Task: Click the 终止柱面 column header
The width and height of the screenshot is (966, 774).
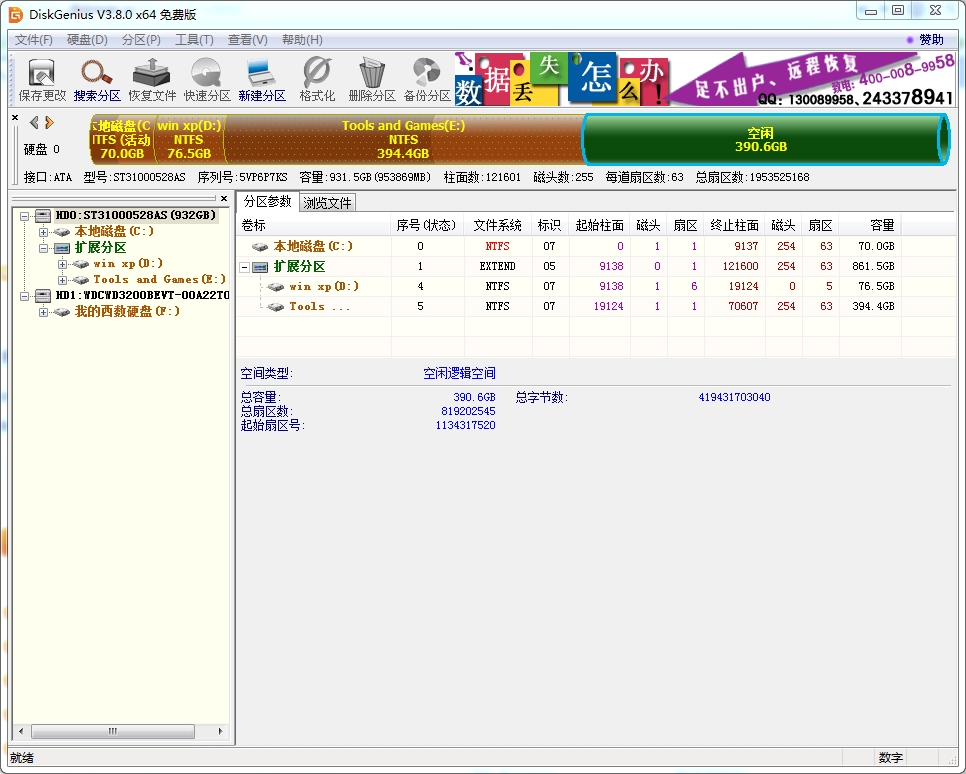Action: [x=735, y=226]
